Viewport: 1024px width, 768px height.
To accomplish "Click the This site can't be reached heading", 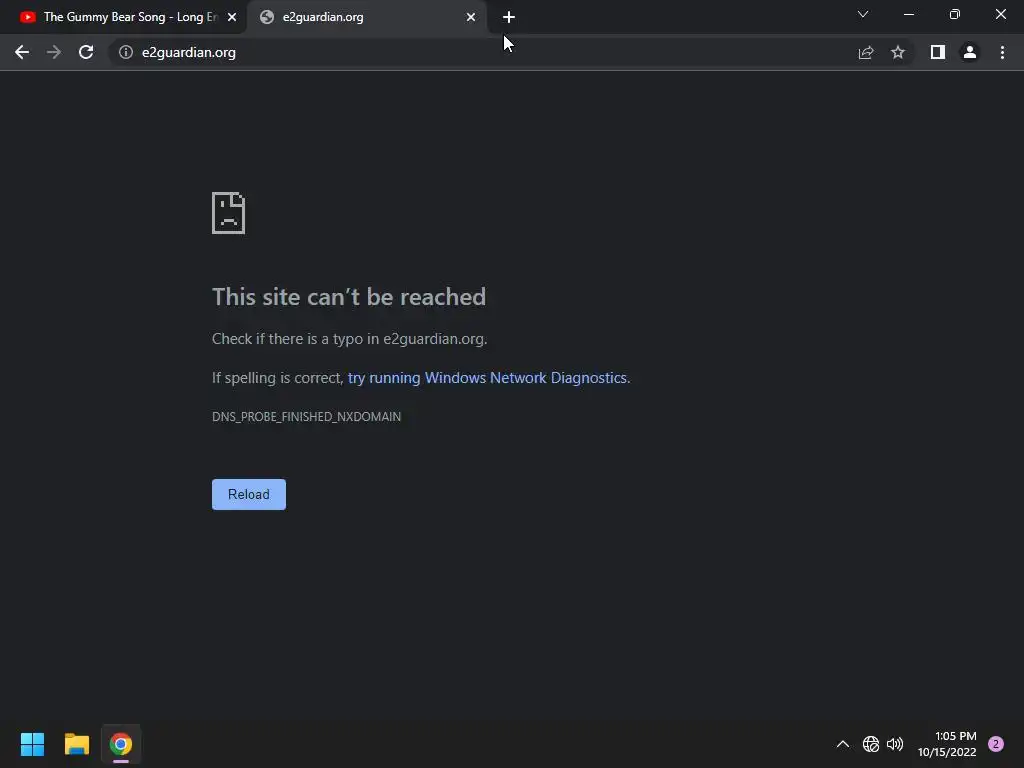I will click(349, 297).
